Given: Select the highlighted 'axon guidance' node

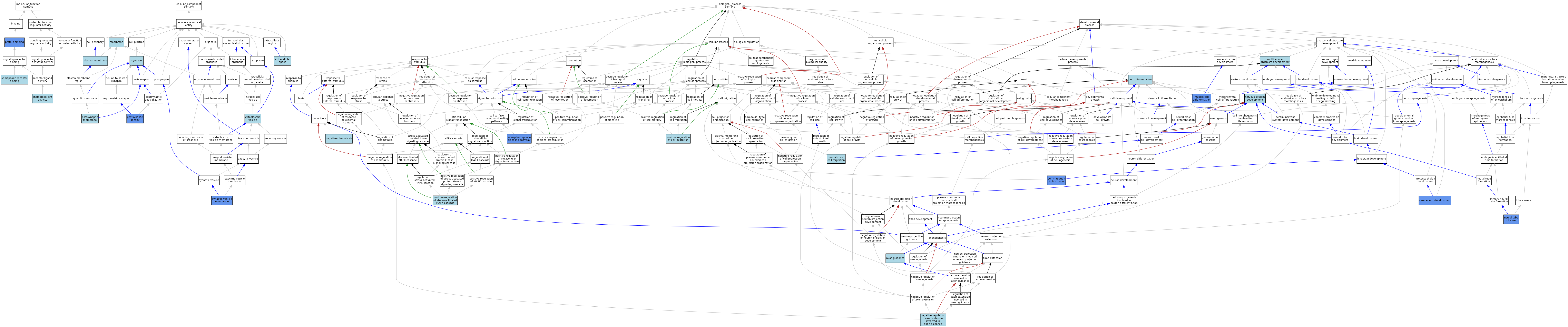Looking at the screenshot, I should coord(895,258).
